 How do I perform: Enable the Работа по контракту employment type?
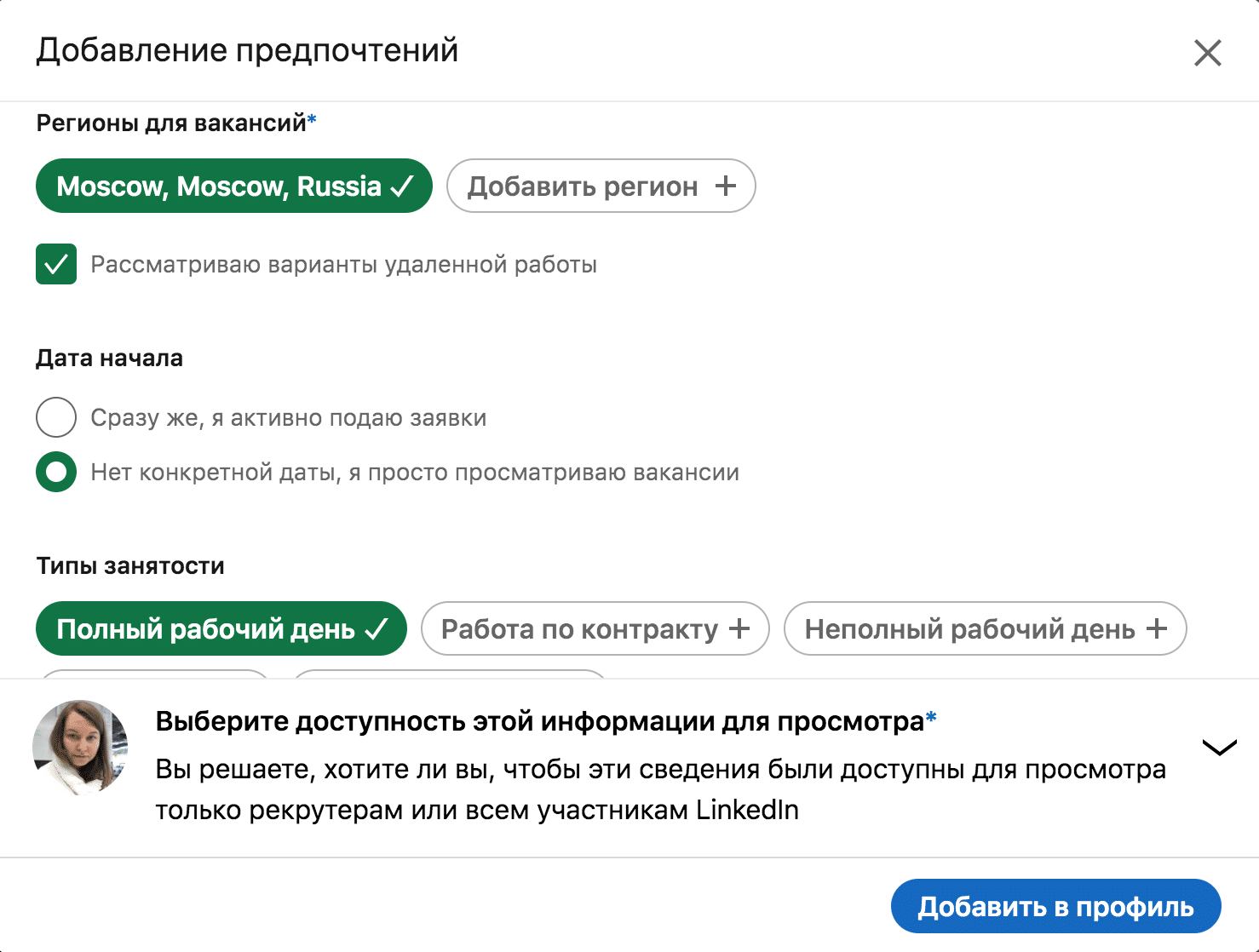[x=594, y=628]
